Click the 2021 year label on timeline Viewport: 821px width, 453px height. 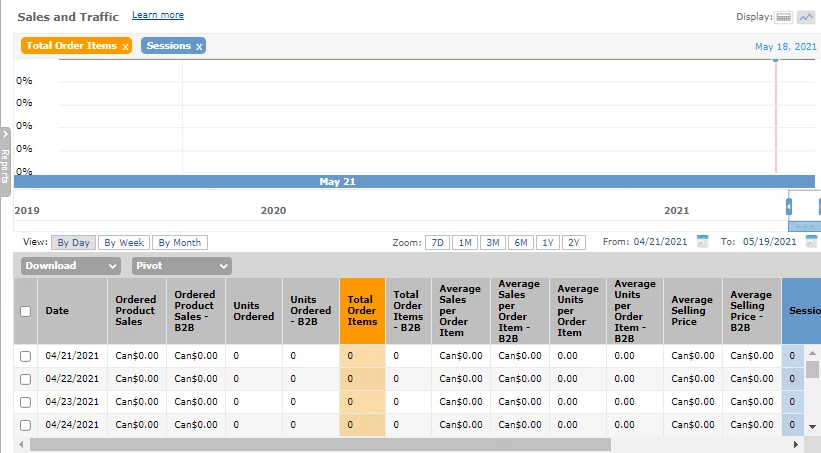(x=676, y=211)
